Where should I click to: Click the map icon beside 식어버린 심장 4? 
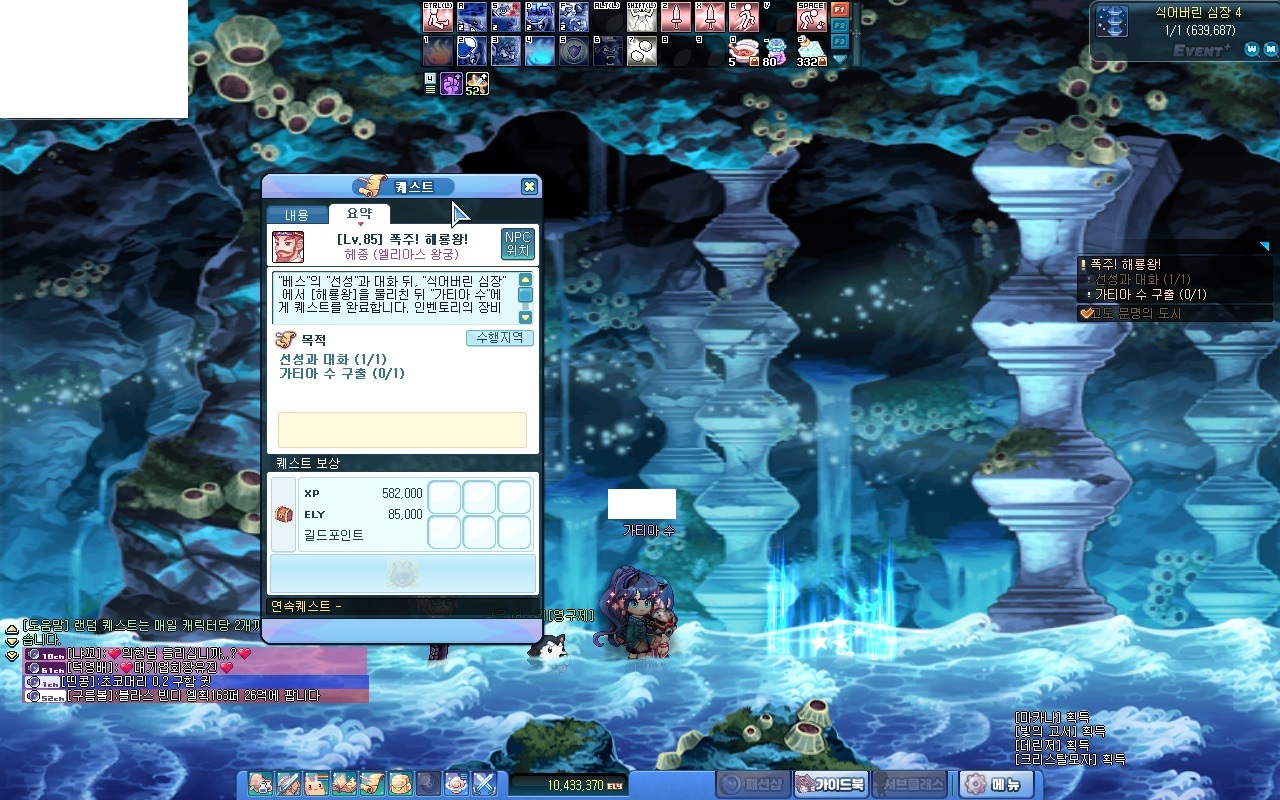1112,21
